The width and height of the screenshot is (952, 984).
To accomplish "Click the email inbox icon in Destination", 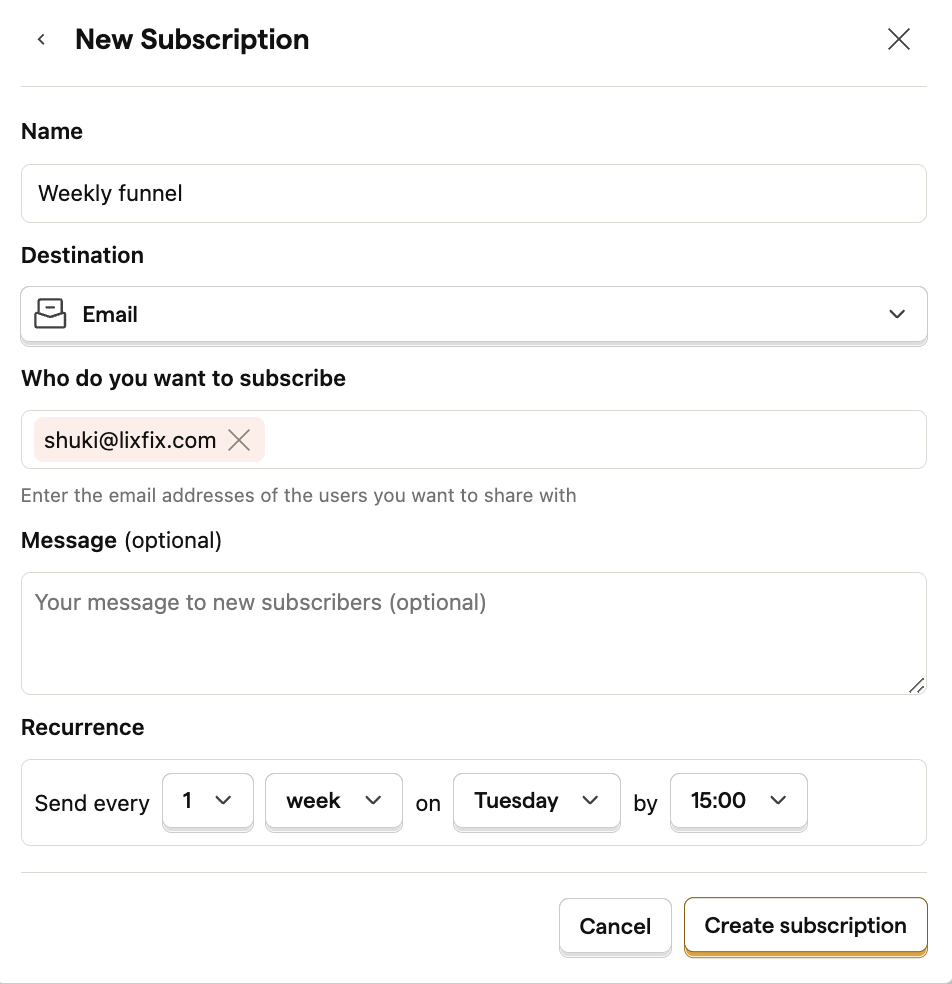I will pyautogui.click(x=50, y=314).
